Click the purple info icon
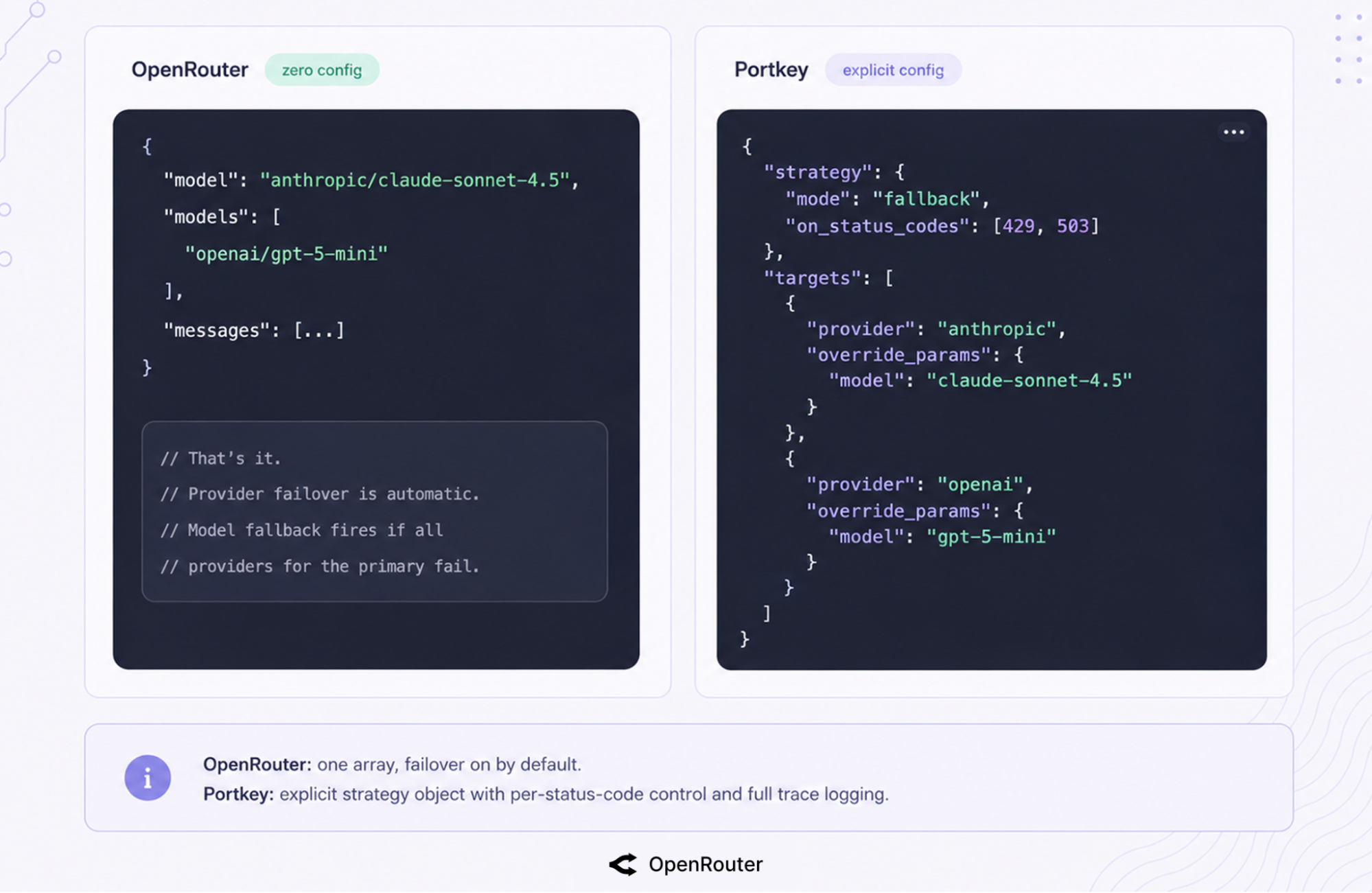Viewport: 1372px width, 893px height. pyautogui.click(x=148, y=778)
